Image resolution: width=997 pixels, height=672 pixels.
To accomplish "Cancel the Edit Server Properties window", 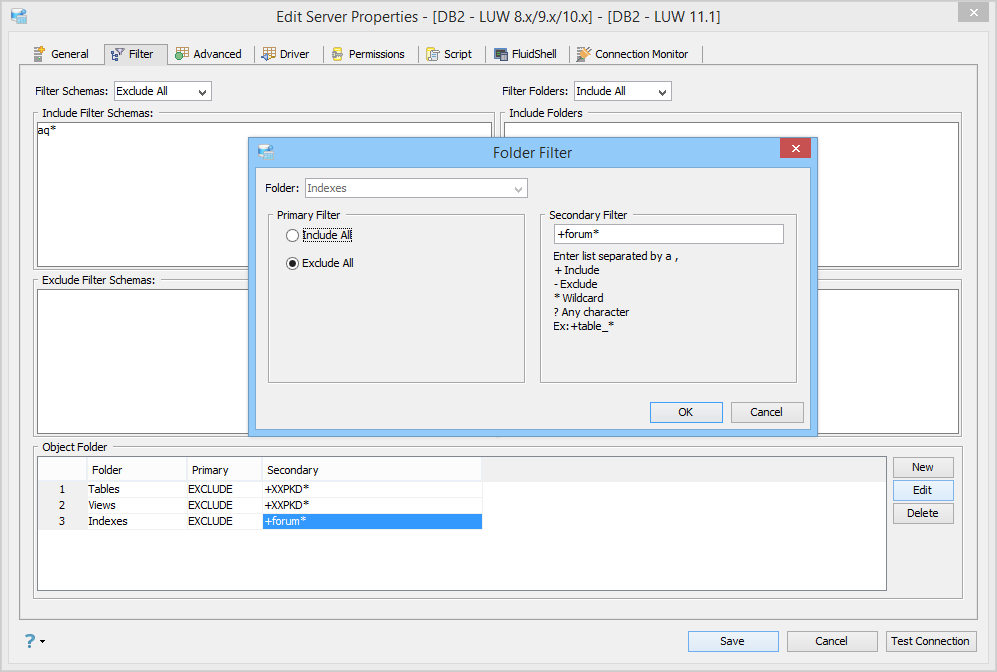I will click(x=832, y=641).
